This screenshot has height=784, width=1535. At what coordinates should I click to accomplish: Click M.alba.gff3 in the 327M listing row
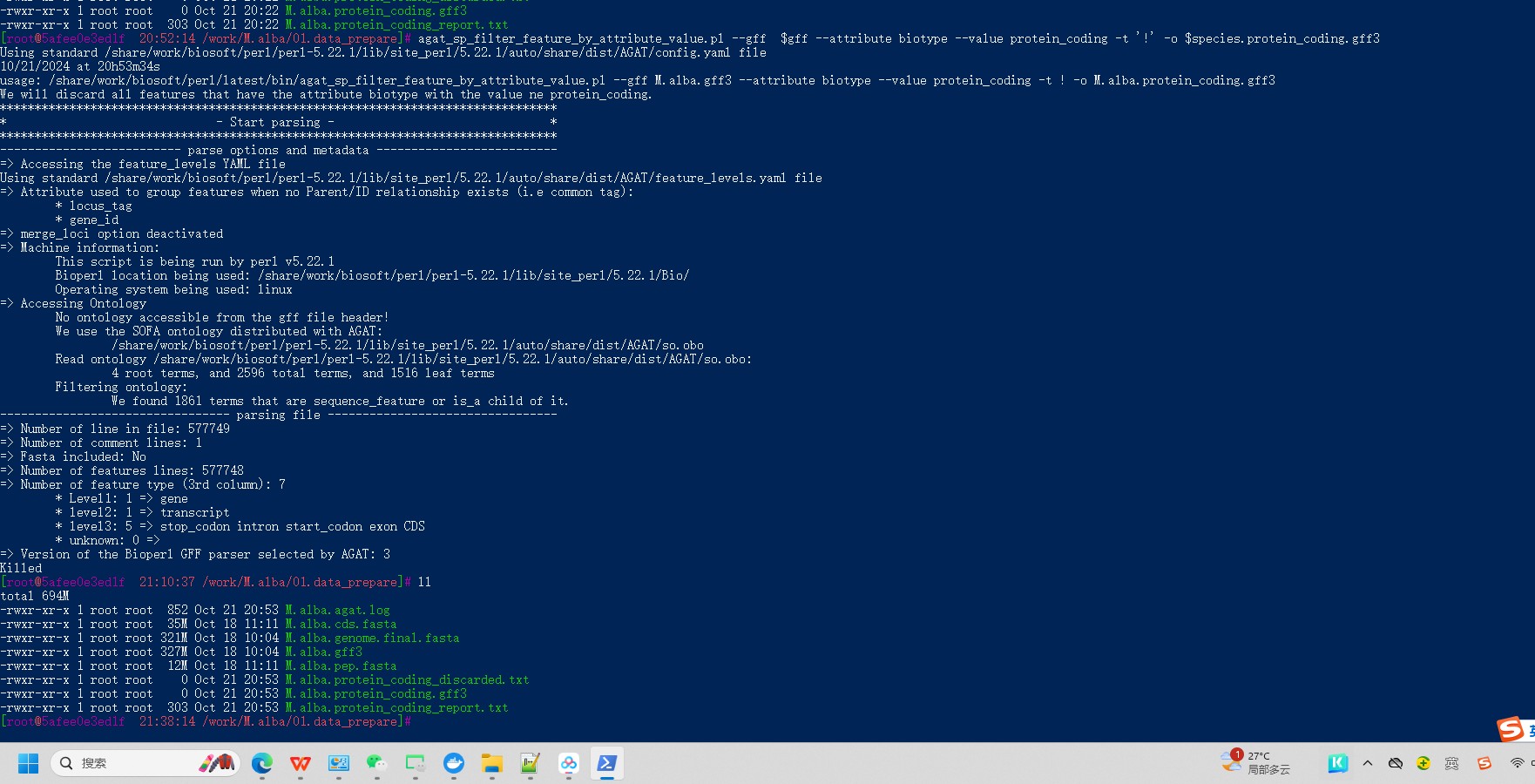(x=324, y=652)
